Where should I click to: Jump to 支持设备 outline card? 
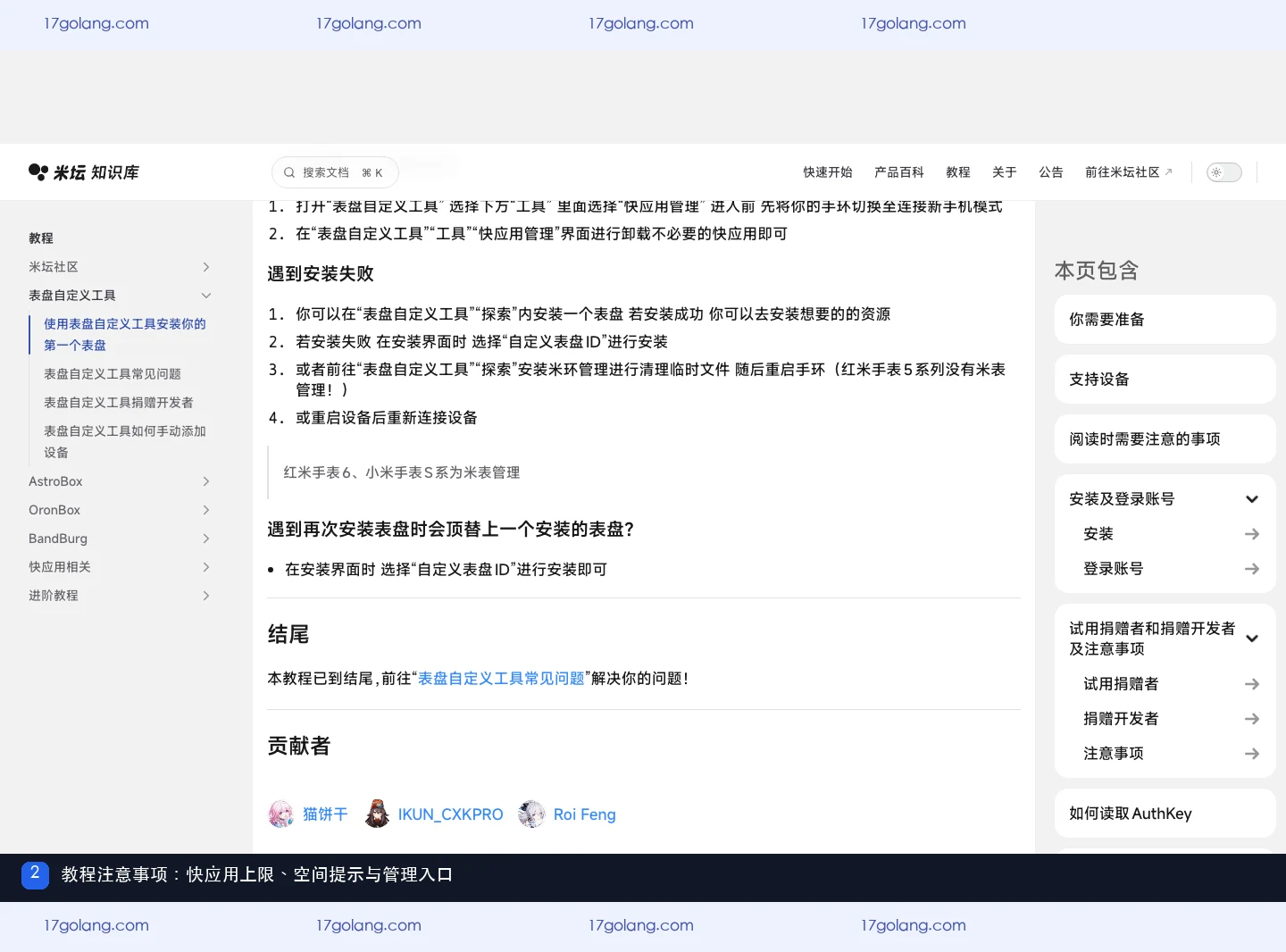1165,380
